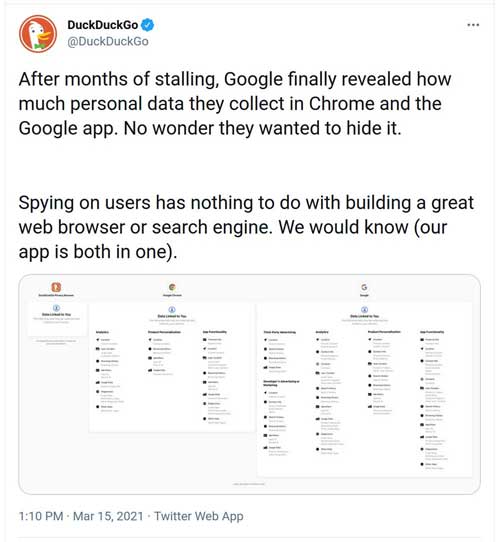Expand the attached privacy comparison image
500x542 pixels.
tap(249, 384)
